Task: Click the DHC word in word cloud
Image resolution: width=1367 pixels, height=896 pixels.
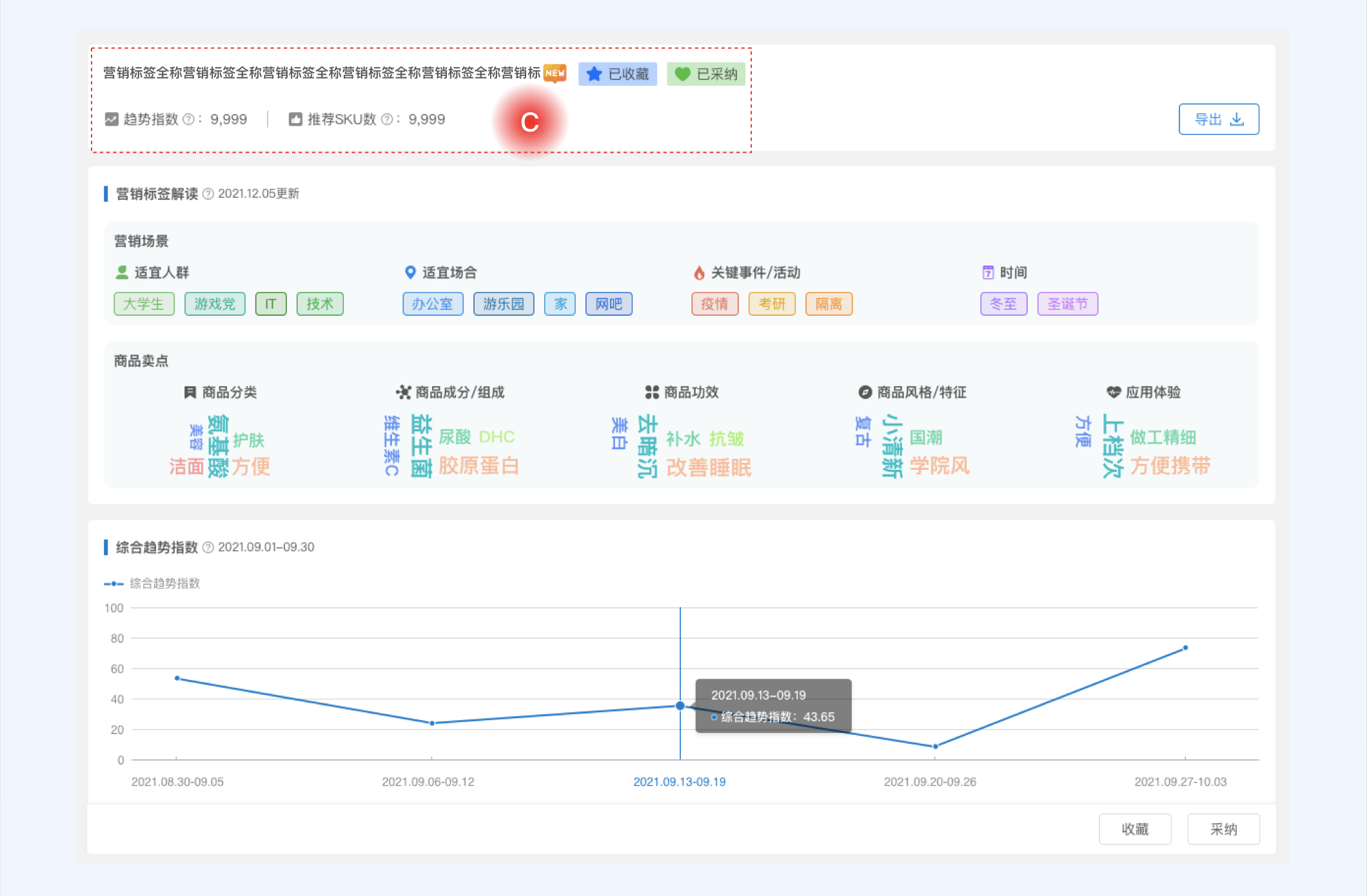Action: 497,437
